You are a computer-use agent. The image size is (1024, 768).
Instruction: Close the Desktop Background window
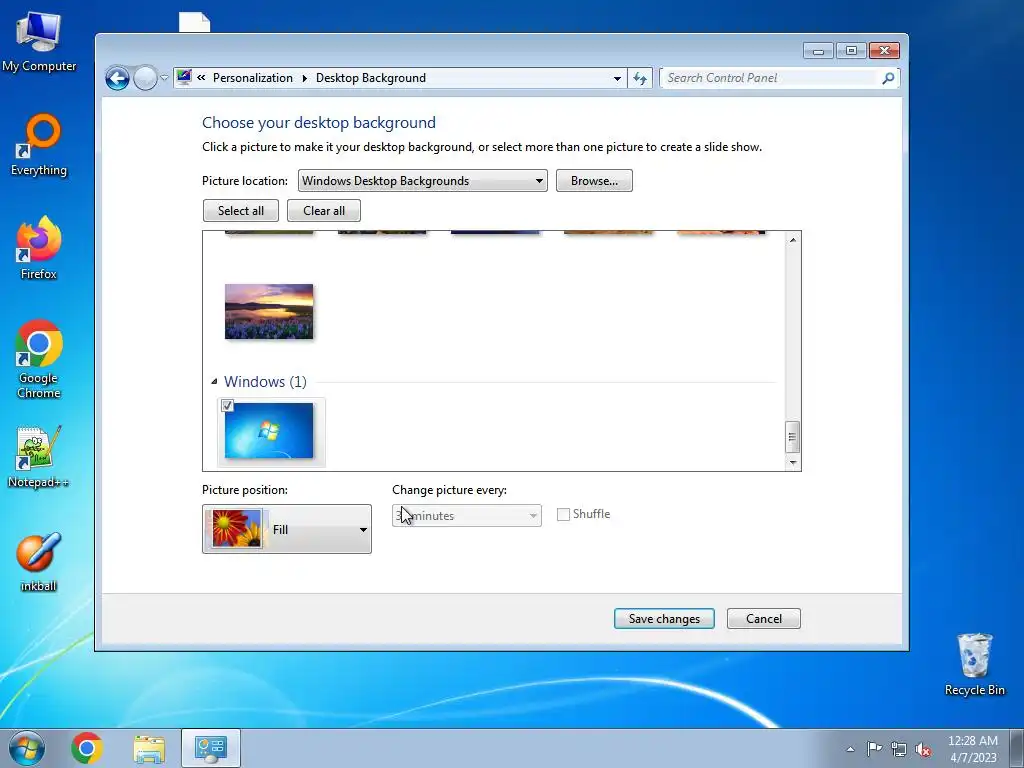click(884, 51)
